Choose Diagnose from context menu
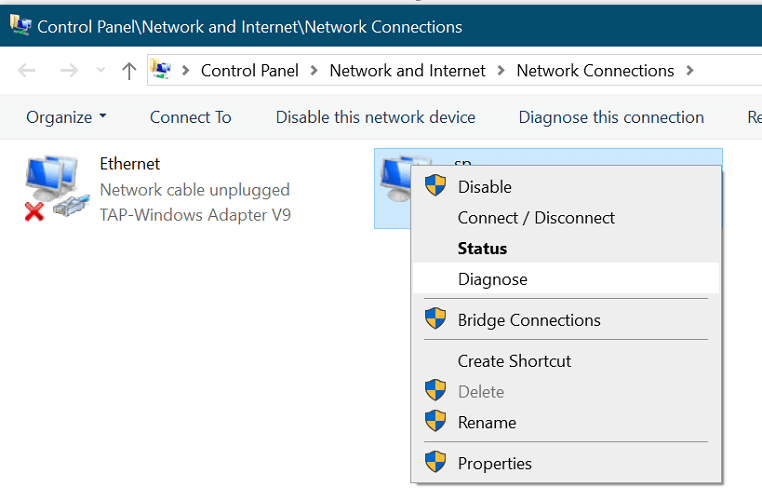Image resolution: width=762 pixels, height=500 pixels. (x=492, y=279)
